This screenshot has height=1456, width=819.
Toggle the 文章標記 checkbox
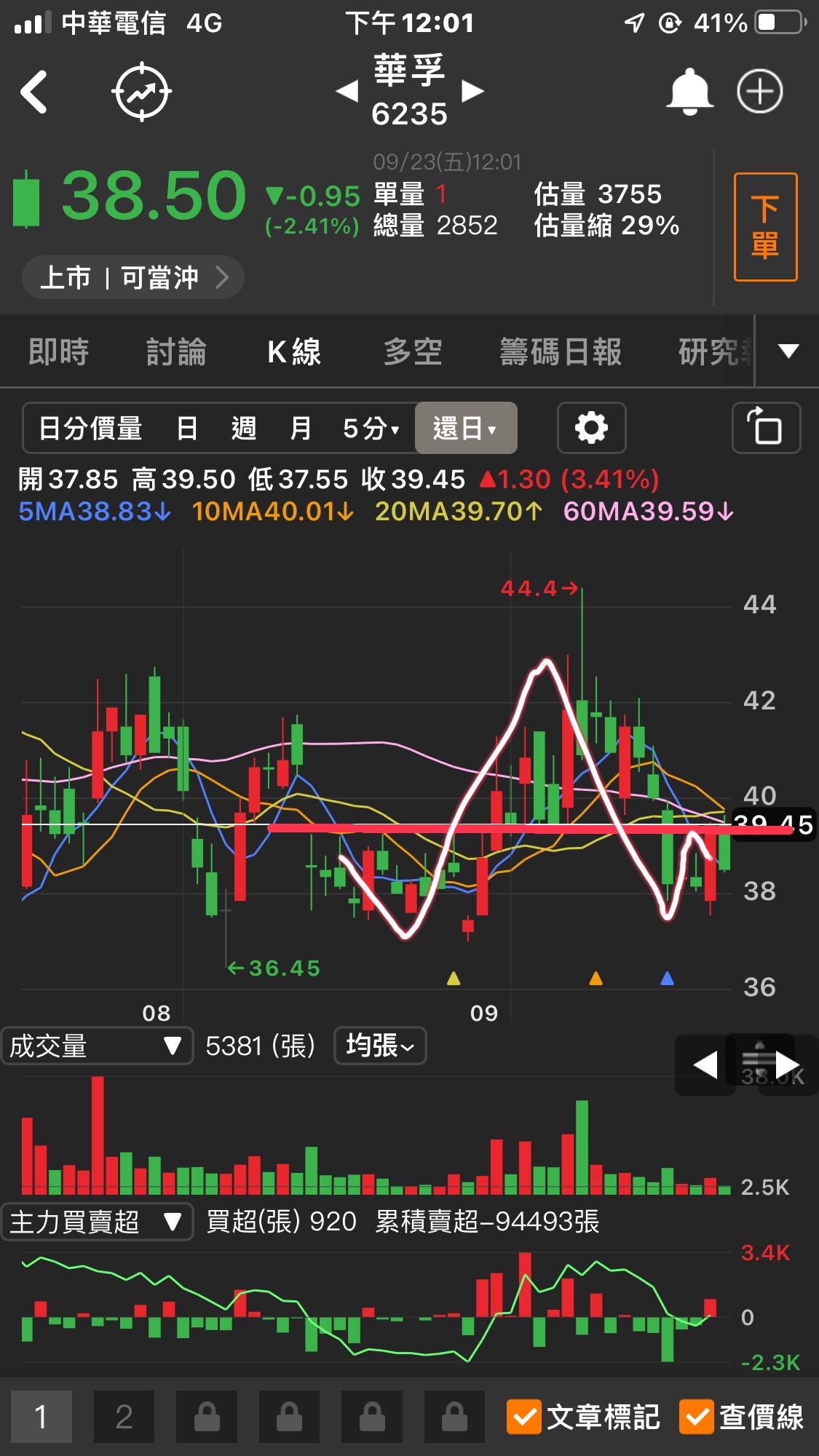click(x=524, y=1417)
